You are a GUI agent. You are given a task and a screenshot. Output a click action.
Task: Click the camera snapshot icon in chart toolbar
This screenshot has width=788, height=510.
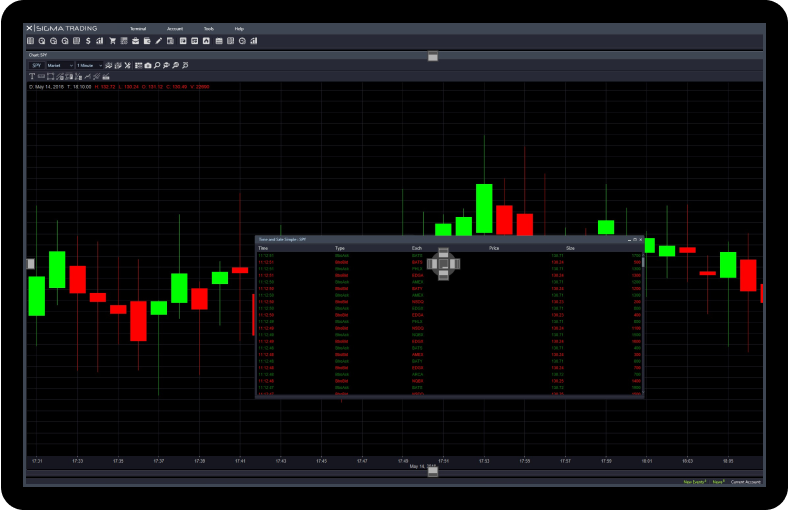pos(147,65)
